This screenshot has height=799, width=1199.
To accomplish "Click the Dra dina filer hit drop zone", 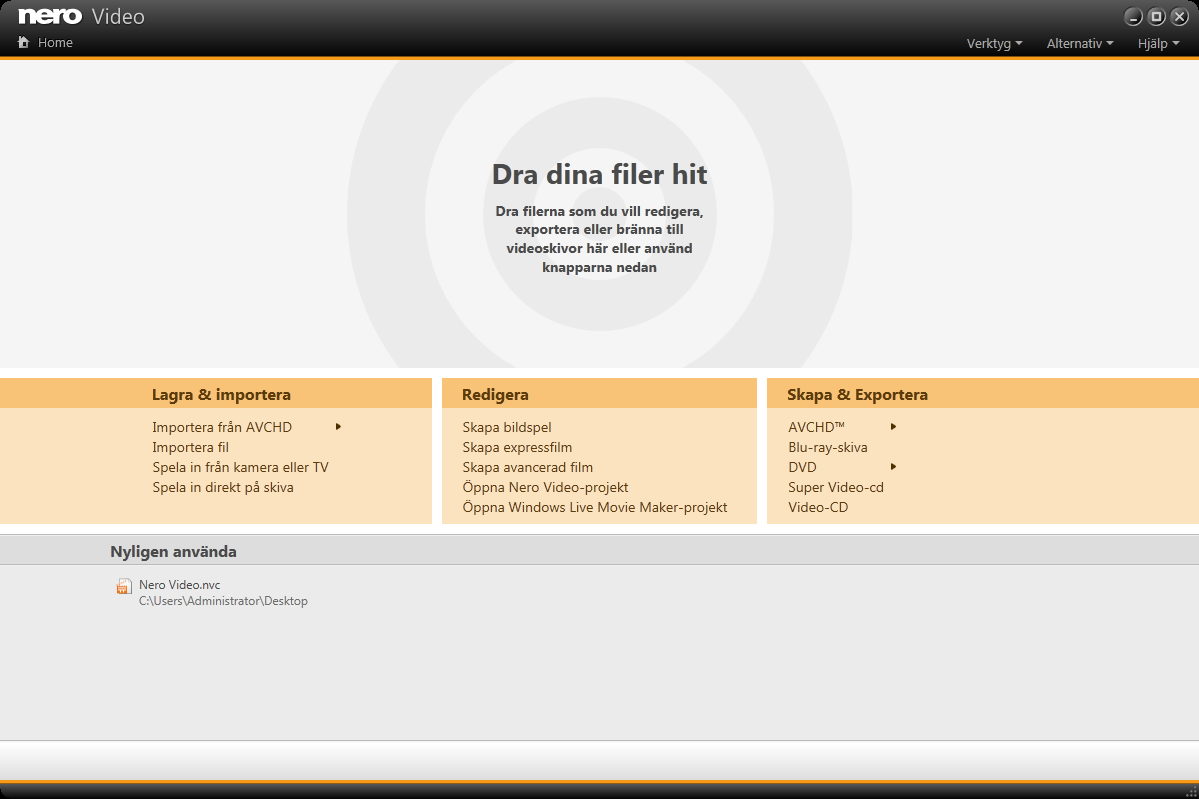I will click(600, 214).
